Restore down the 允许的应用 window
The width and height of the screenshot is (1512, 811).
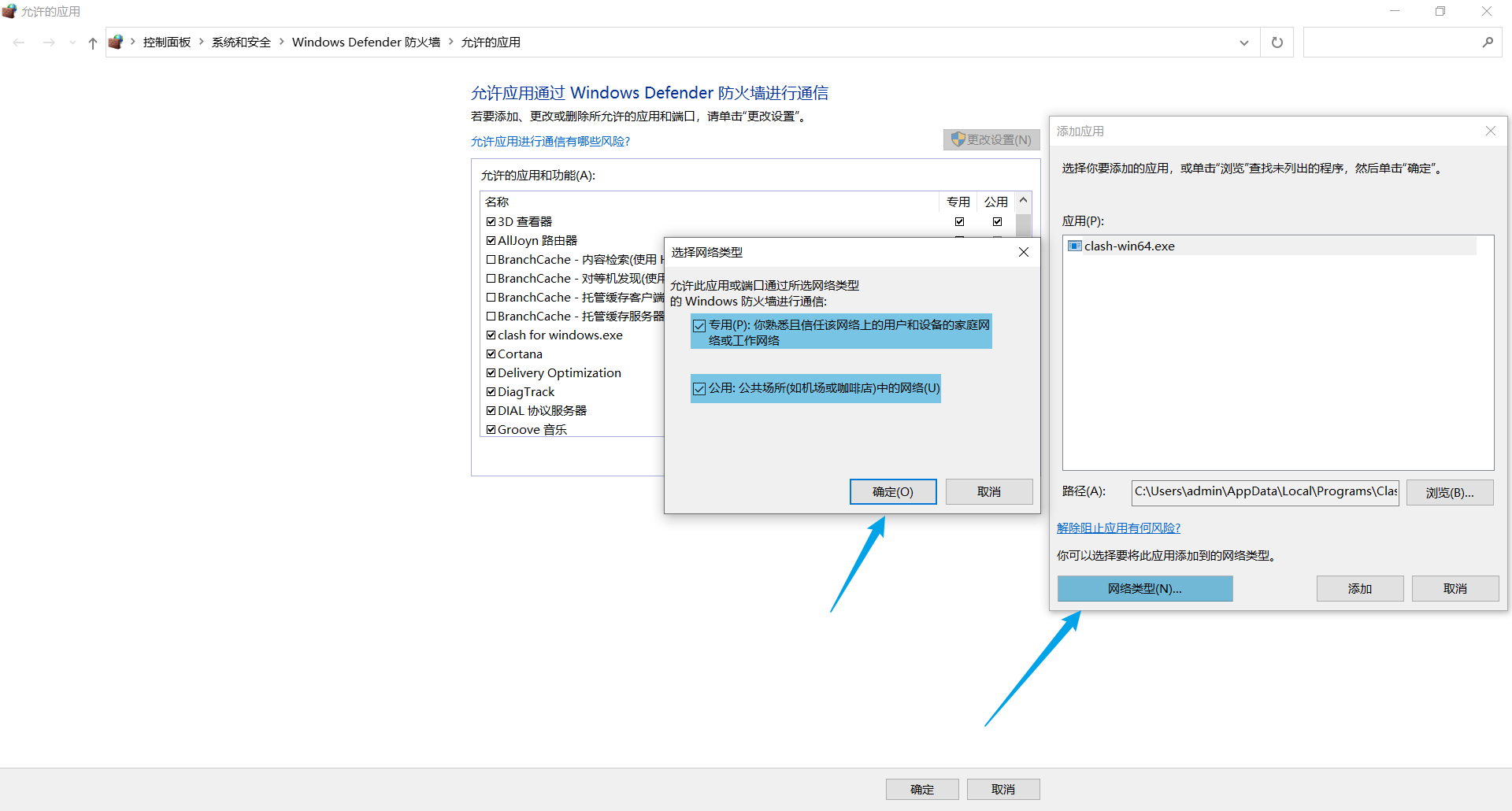click(1440, 11)
